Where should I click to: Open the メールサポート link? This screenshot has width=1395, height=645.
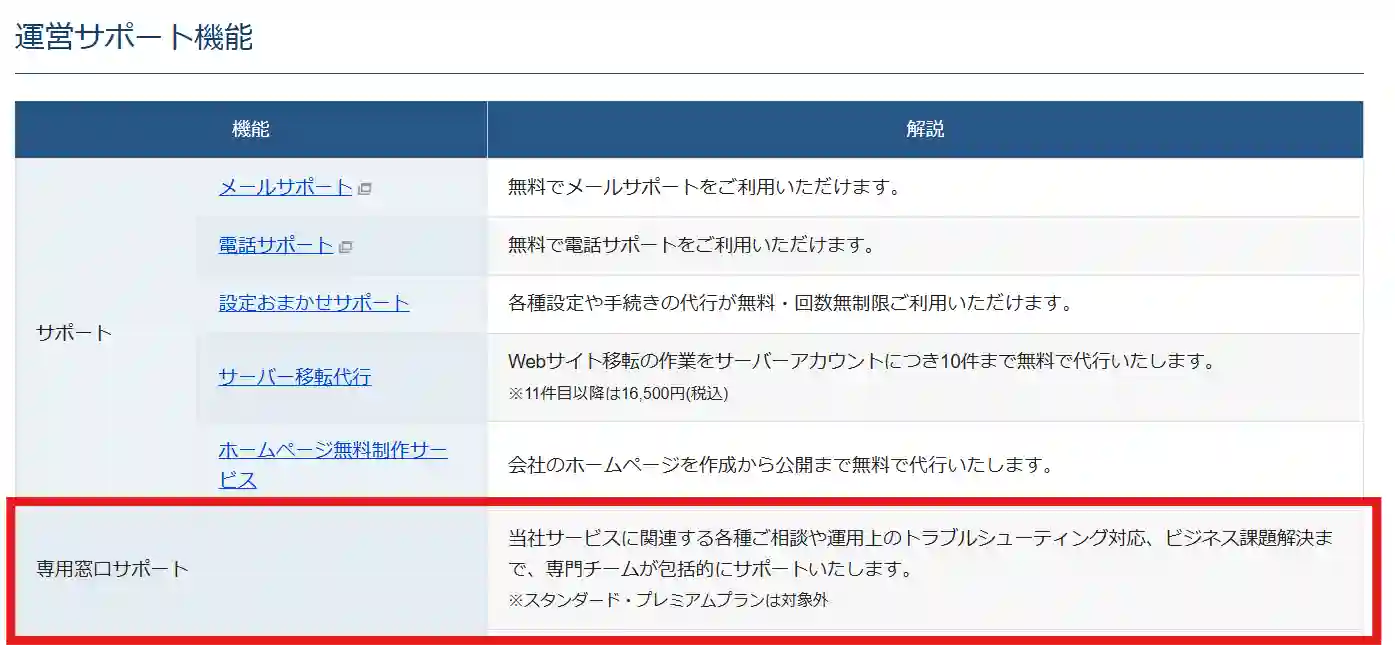285,187
